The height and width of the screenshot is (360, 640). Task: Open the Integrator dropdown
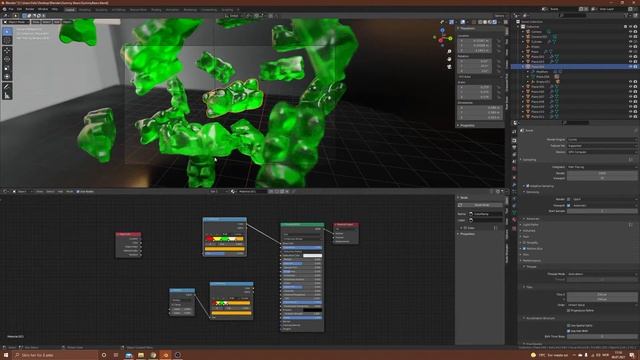point(602,167)
